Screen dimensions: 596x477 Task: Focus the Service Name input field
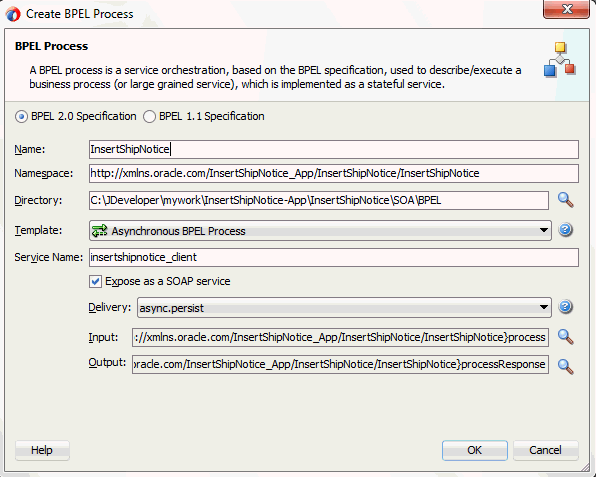pyautogui.click(x=334, y=257)
